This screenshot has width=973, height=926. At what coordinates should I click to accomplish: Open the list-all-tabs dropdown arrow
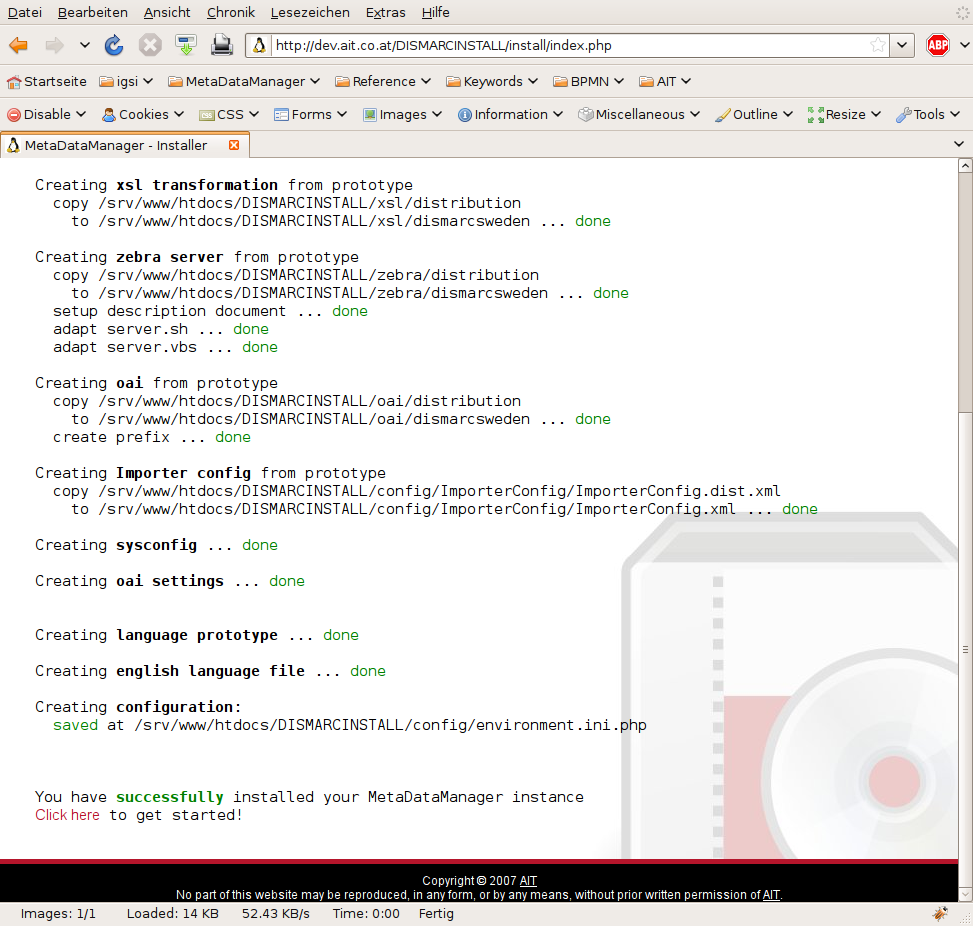click(x=959, y=144)
